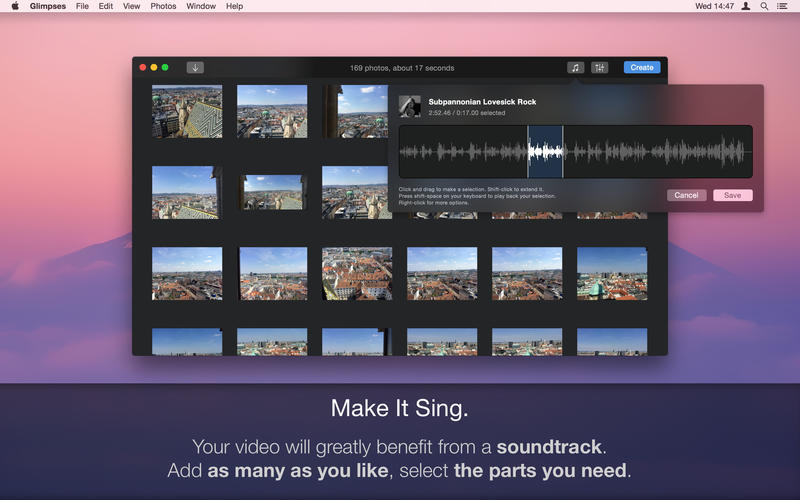
Task: Click the highlighted selection in the waveform
Action: point(545,152)
